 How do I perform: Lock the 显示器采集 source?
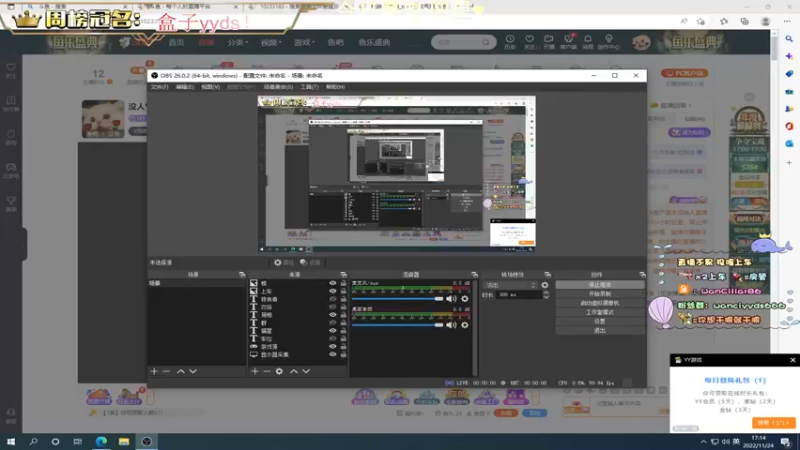[x=343, y=354]
